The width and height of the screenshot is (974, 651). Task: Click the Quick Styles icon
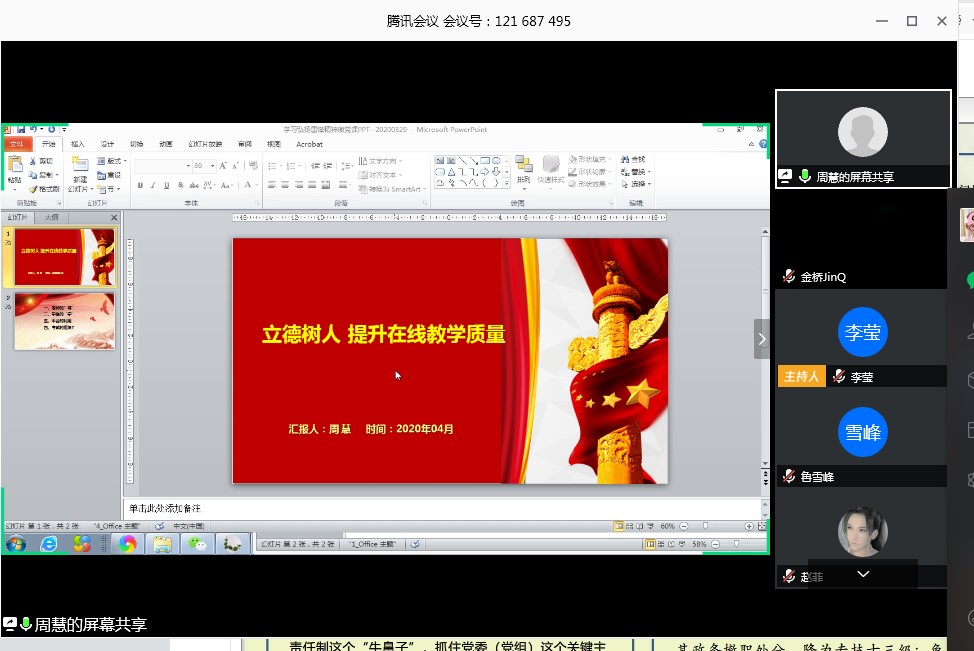pyautogui.click(x=551, y=167)
